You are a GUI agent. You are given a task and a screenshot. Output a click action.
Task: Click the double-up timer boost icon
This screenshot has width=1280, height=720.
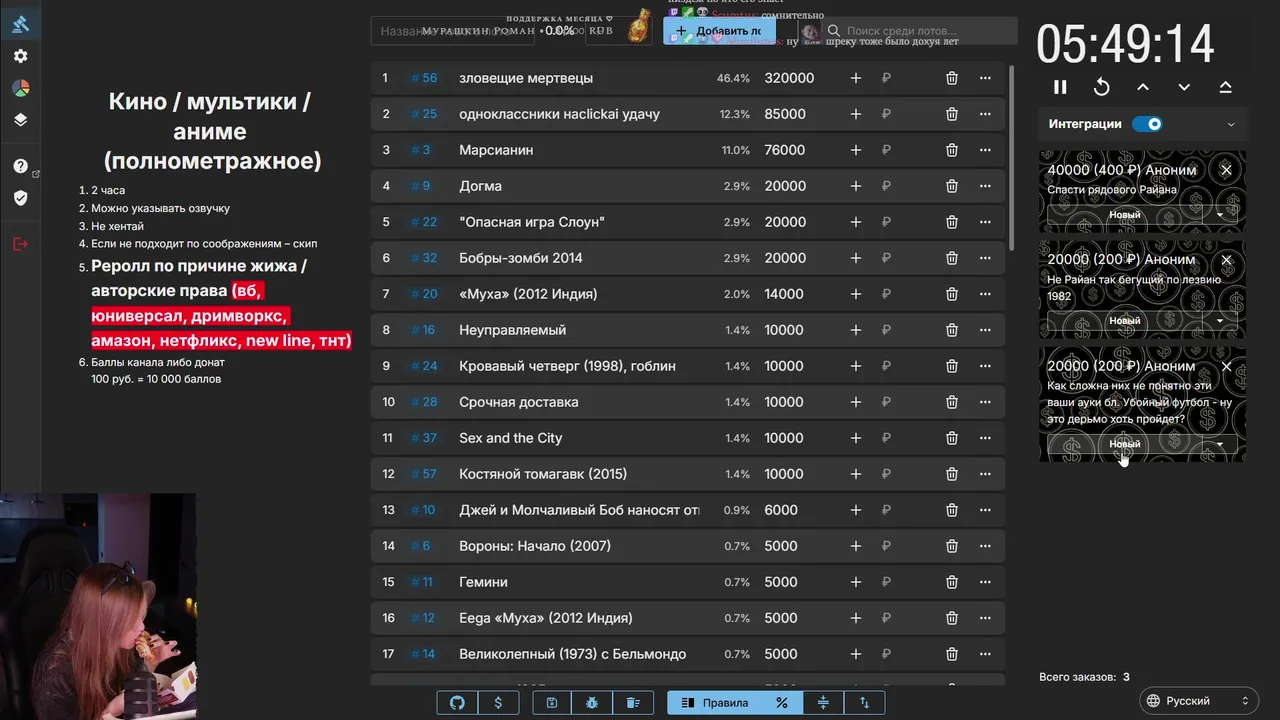[1226, 88]
